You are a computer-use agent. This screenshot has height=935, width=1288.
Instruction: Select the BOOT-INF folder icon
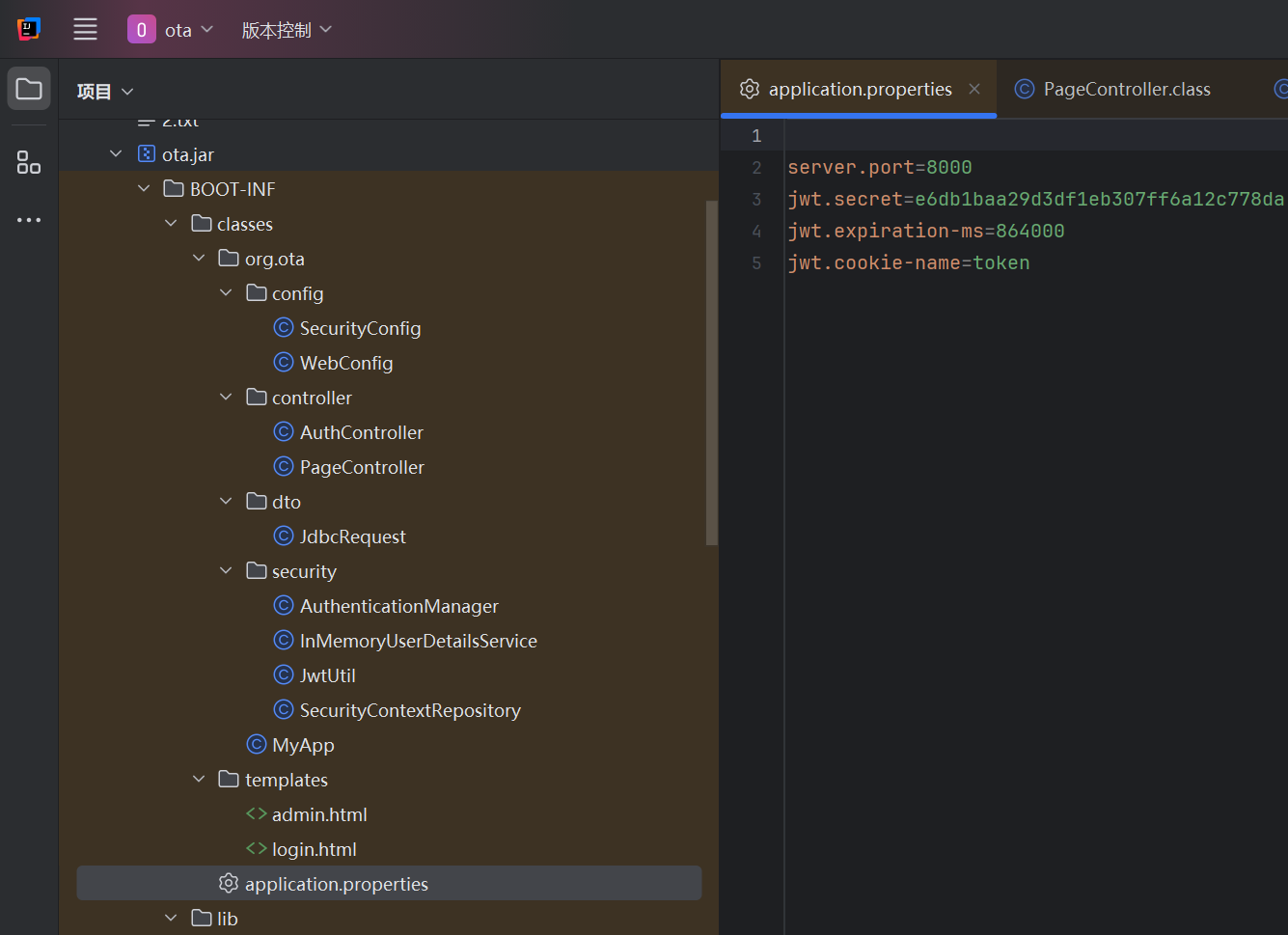174,188
